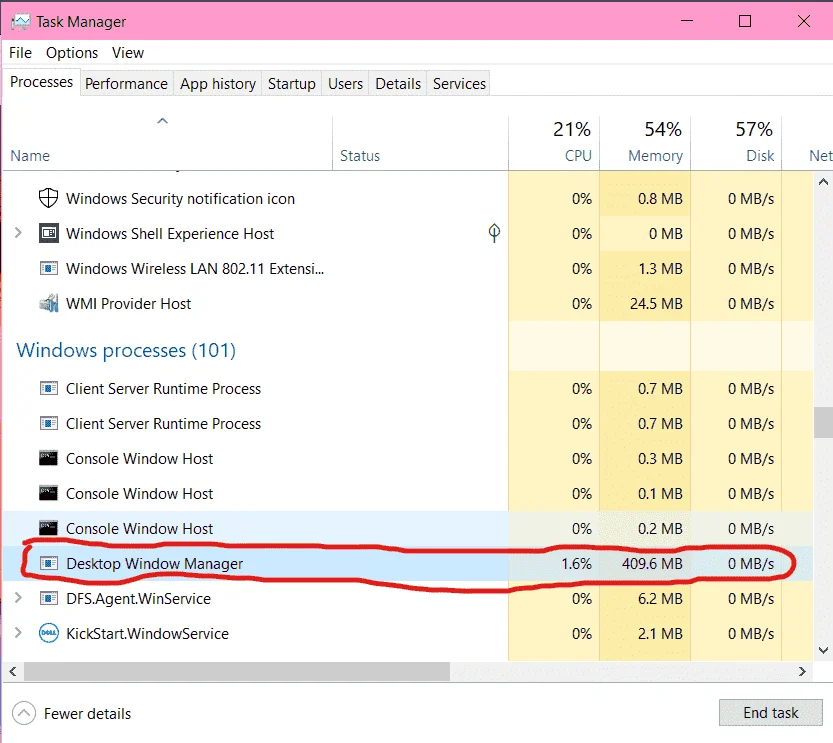Viewport: 833px width, 743px height.
Task: Click the icon of the highlighted Console Window Host
Action: 48,528
